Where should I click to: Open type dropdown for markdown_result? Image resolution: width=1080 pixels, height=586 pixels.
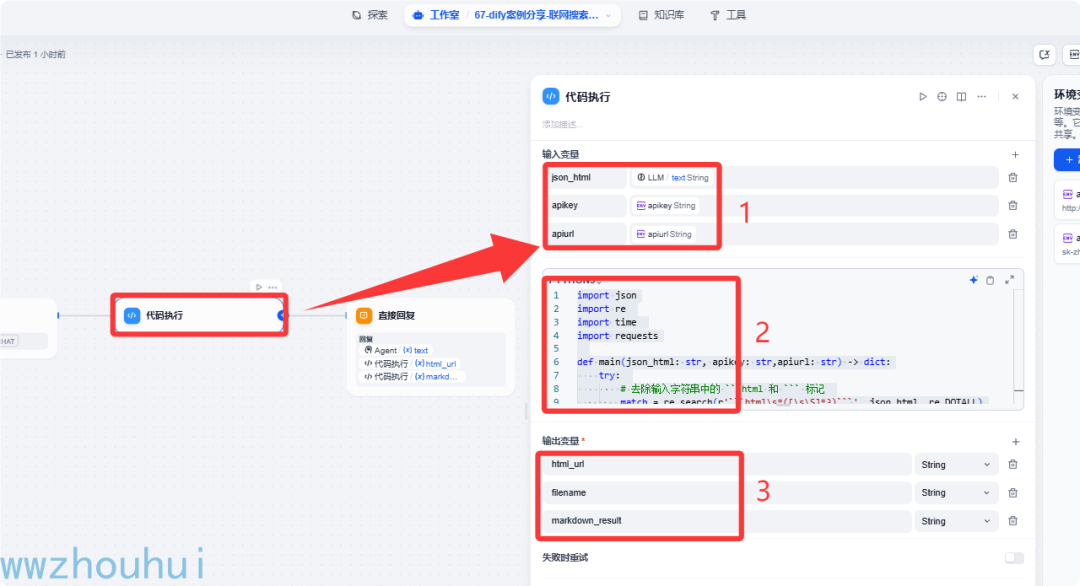pyautogui.click(x=956, y=521)
